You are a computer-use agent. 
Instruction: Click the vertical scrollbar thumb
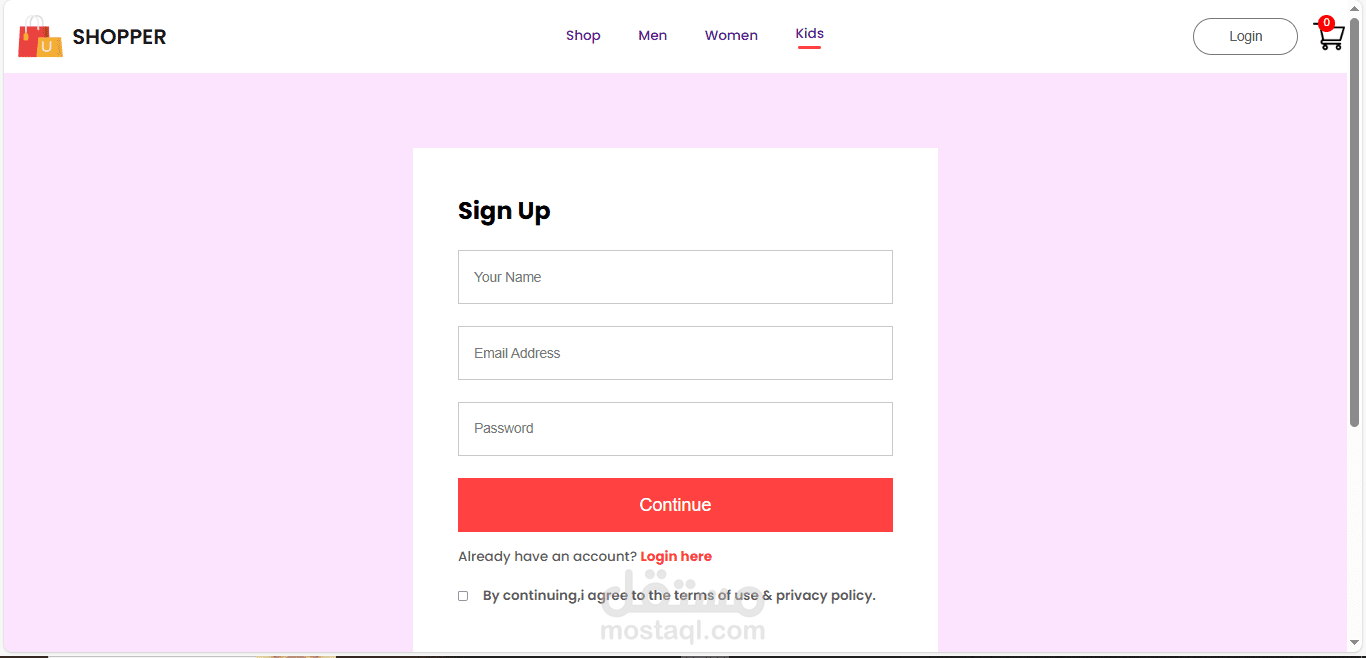pos(1355,220)
